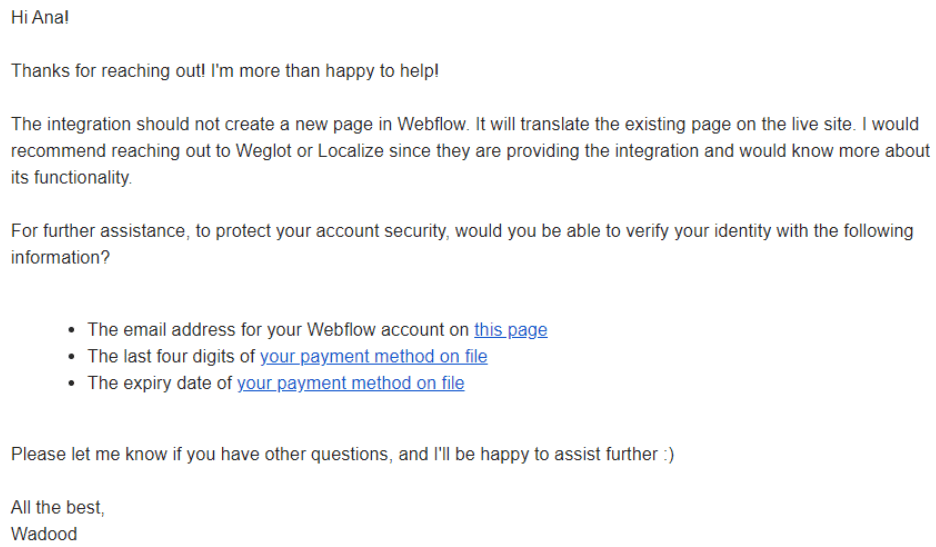The width and height of the screenshot is (936, 547).
Task: Click "The expiry date of" text
Action: (159, 383)
